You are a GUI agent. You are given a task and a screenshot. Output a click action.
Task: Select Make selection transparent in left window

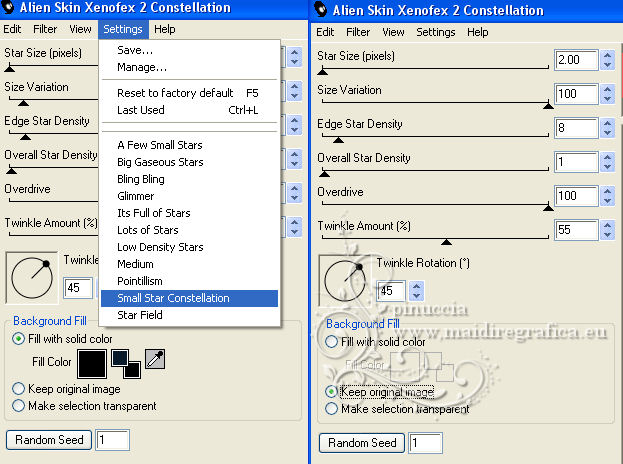[x=85, y=406]
